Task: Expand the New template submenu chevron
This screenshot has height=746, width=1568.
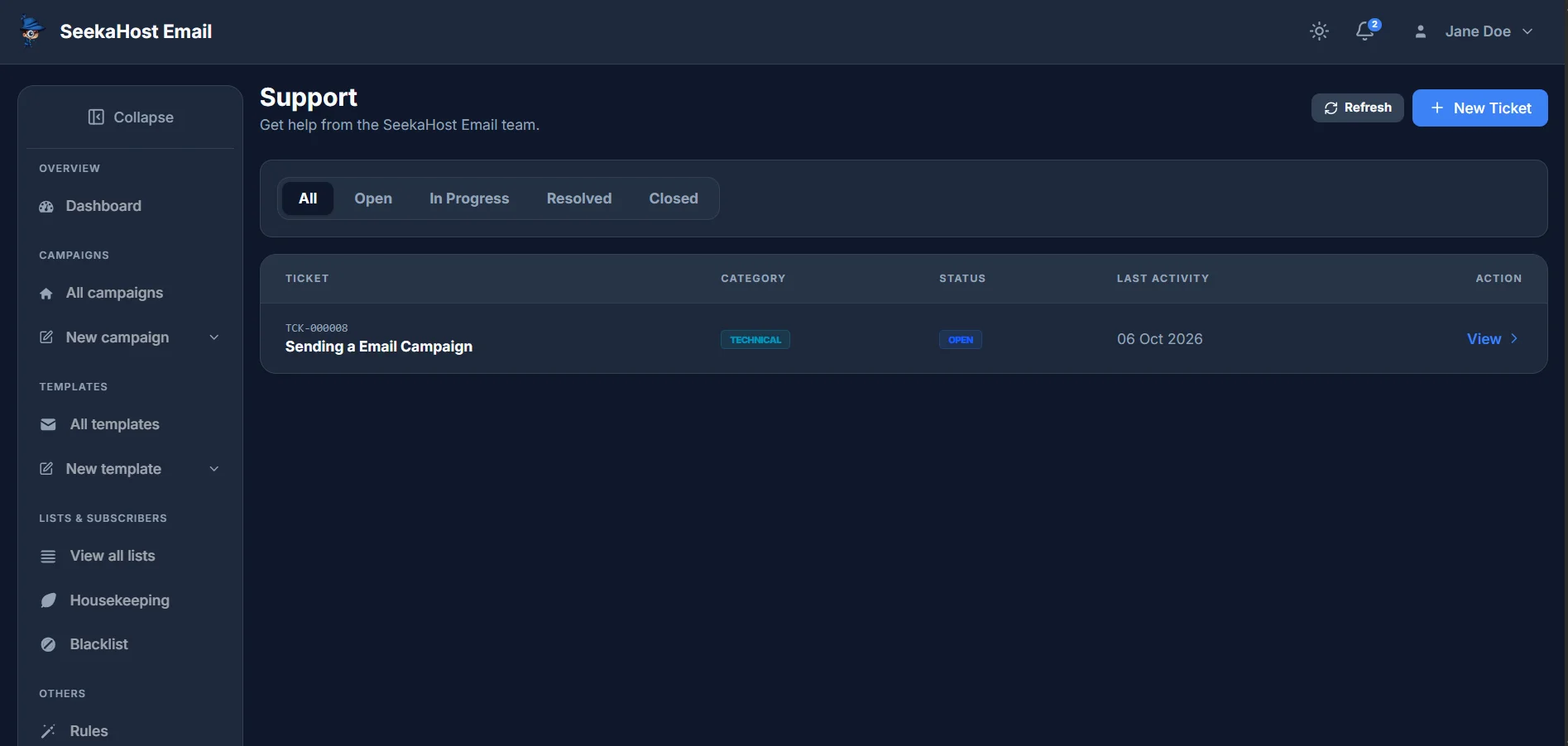Action: [214, 469]
